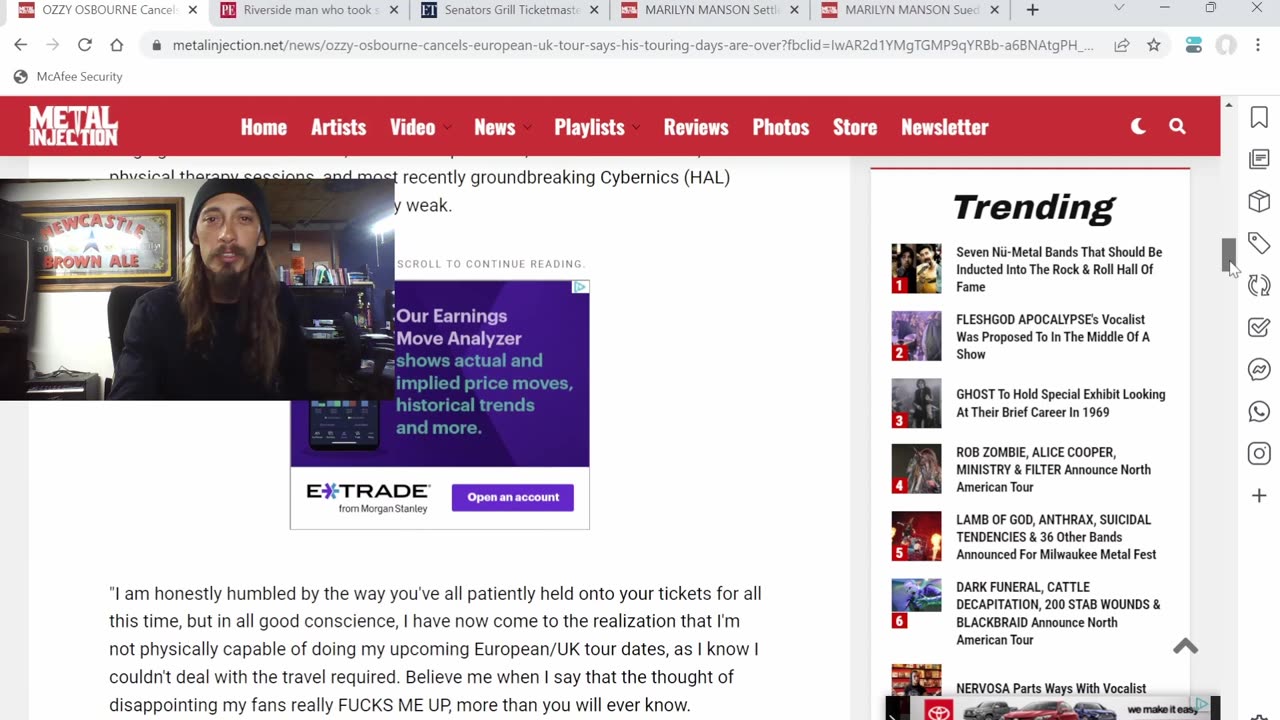1280x720 pixels.
Task: Click the scrollbar up arrow
Action: [x=1228, y=104]
